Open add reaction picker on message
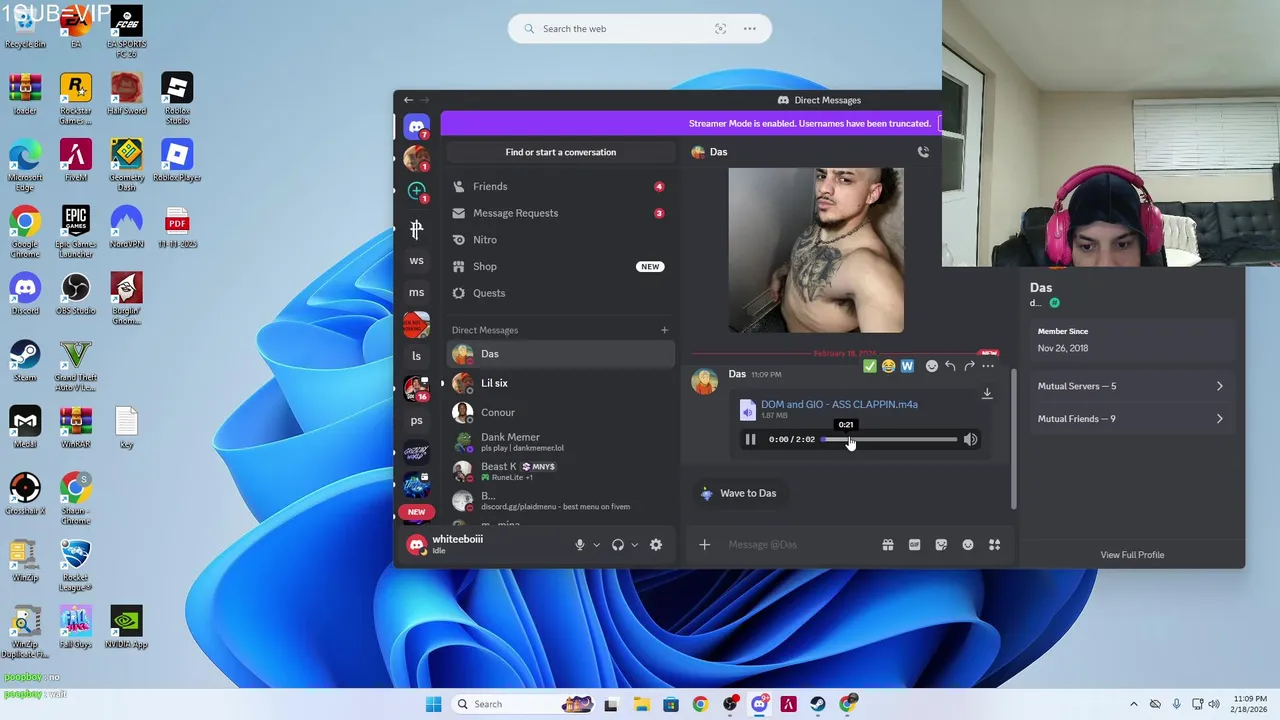1280x720 pixels. [x=932, y=366]
